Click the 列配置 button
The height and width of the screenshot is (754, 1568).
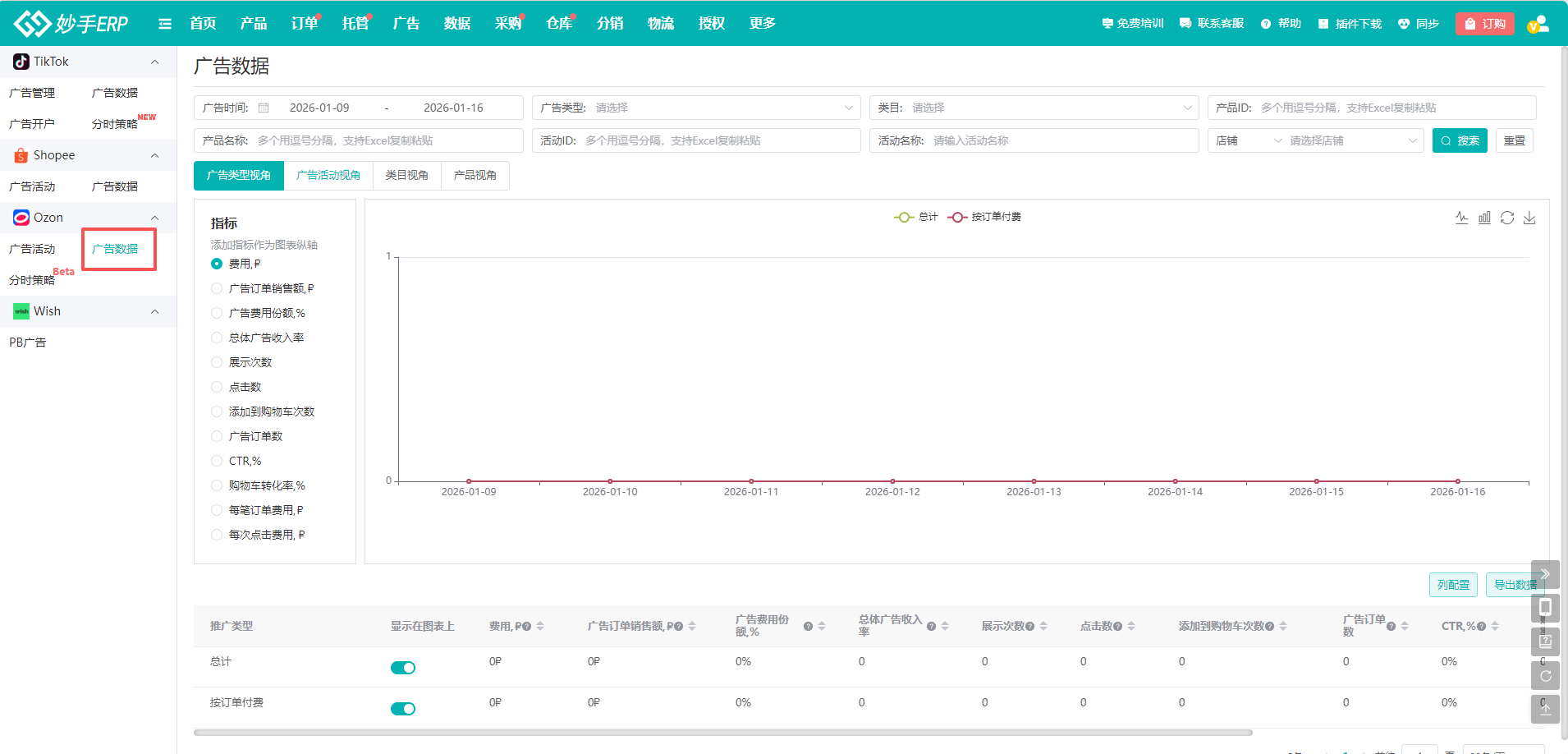pos(1453,585)
